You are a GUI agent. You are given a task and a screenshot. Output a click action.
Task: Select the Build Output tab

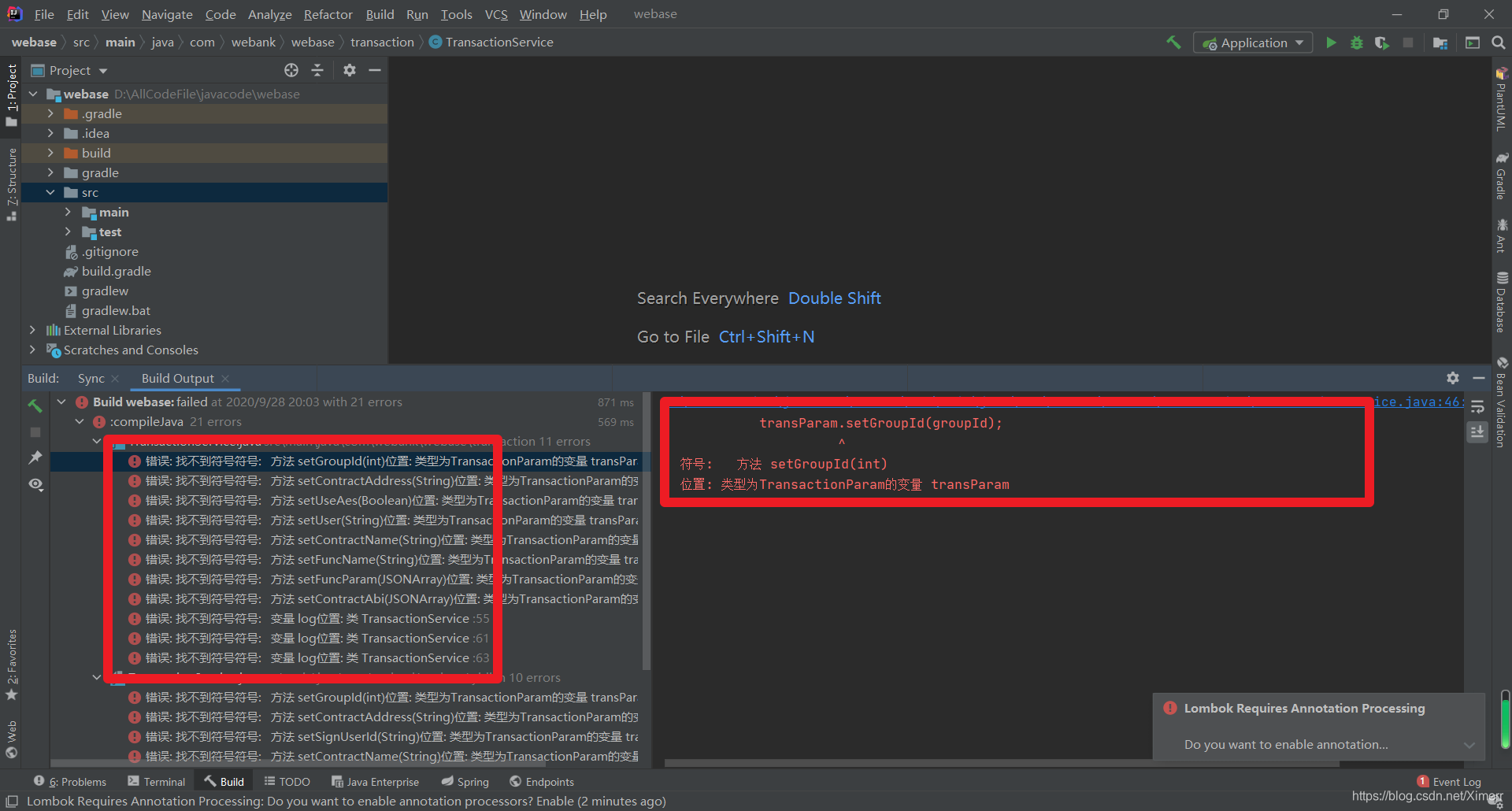tap(177, 378)
